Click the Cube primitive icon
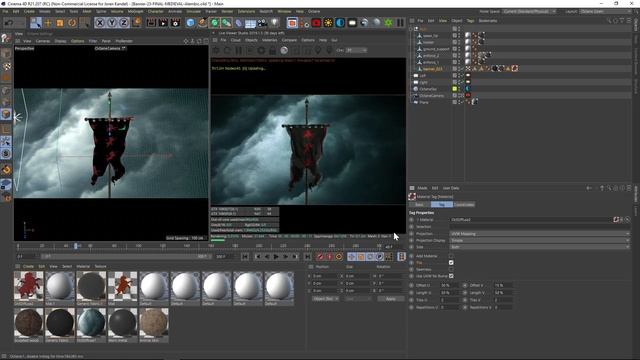Image resolution: width=640 pixels, height=360 pixels. point(190,23)
